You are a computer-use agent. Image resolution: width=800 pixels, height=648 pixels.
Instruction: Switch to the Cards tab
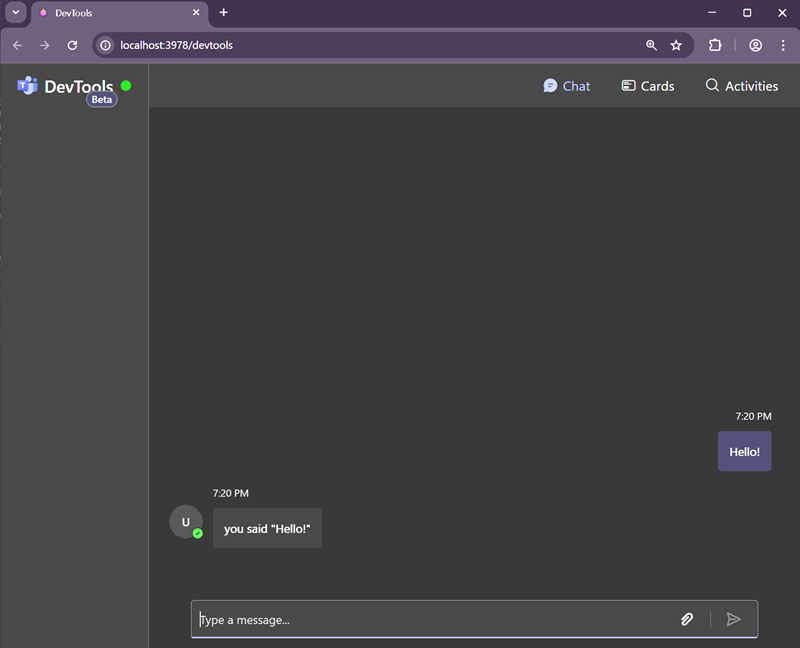tap(647, 86)
